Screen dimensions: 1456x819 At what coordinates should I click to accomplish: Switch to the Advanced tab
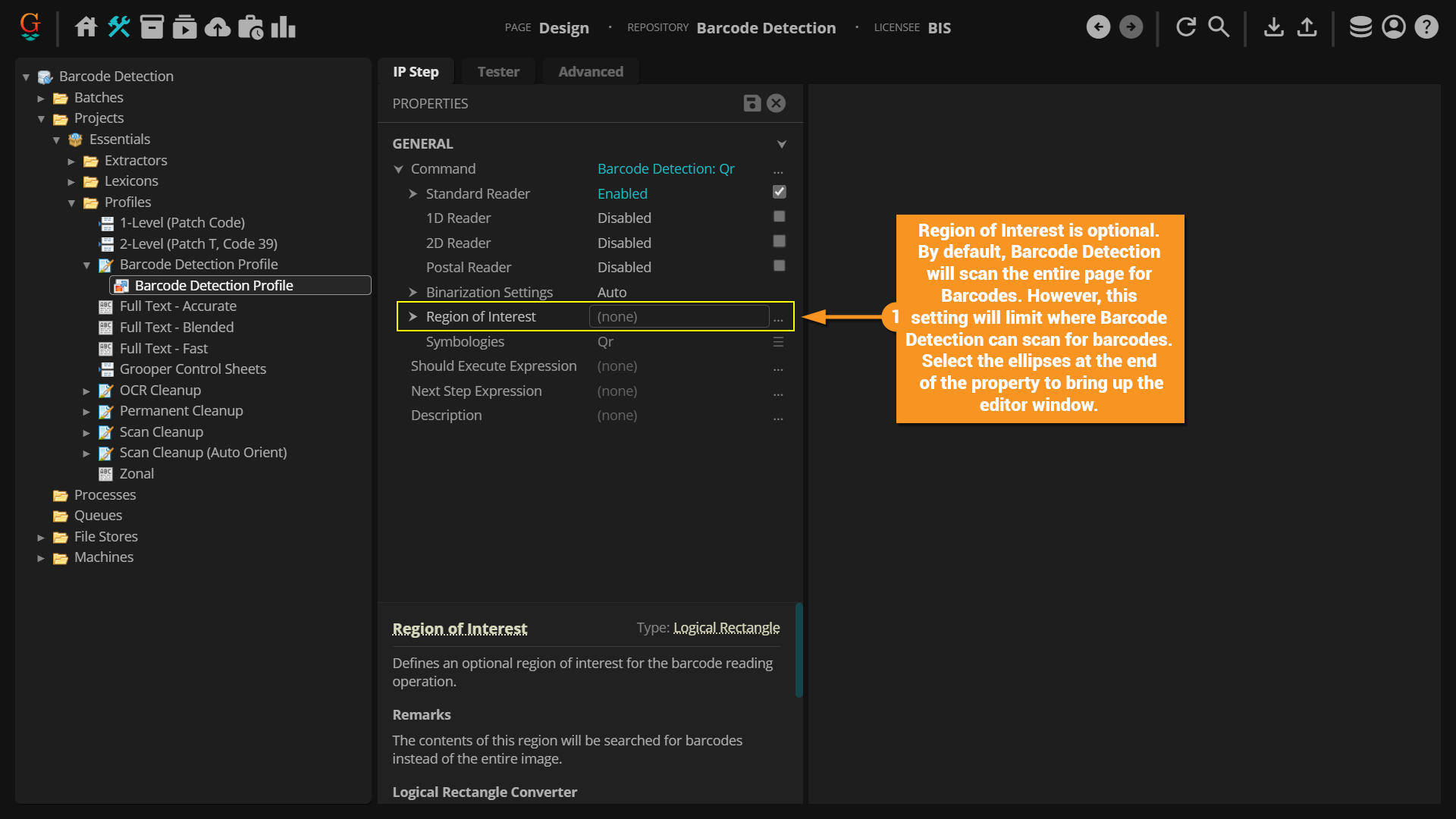point(591,71)
